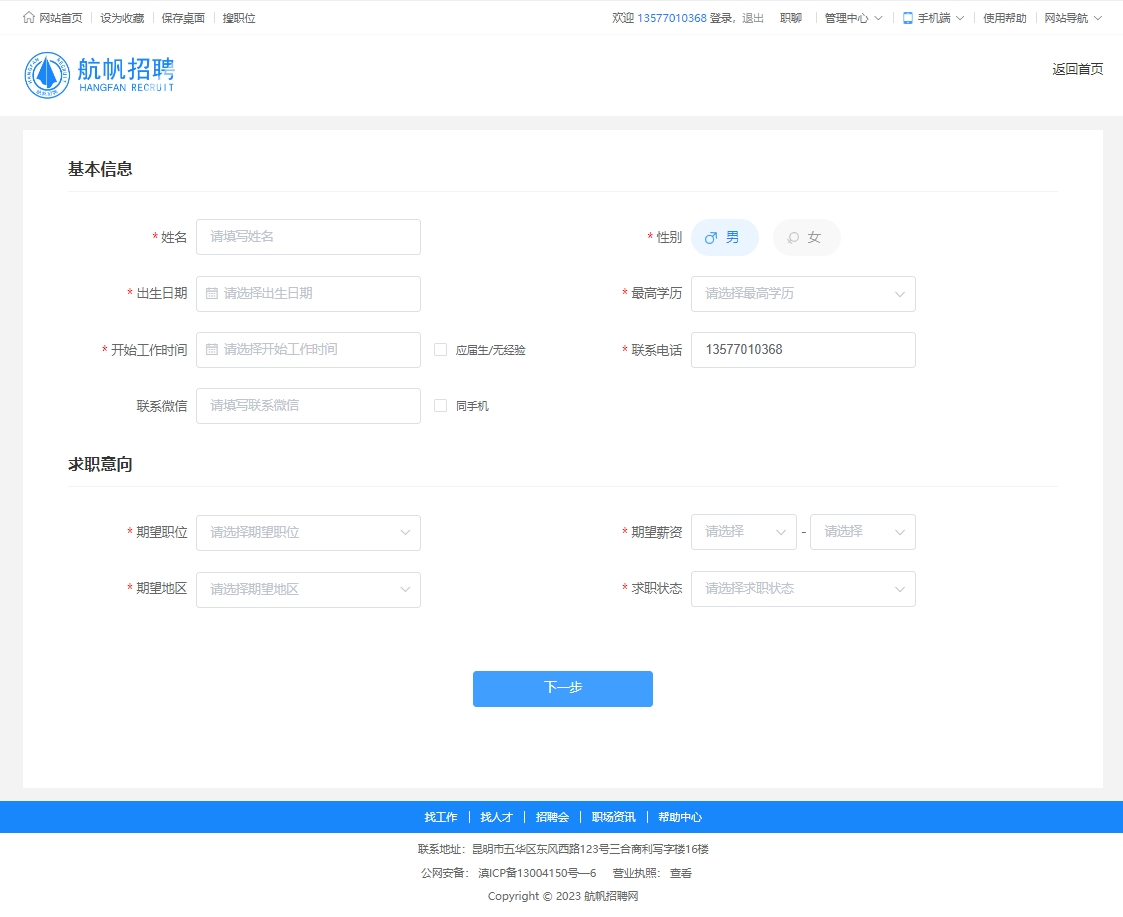Open the 管理中心 menu
This screenshot has width=1123, height=917.
click(853, 18)
